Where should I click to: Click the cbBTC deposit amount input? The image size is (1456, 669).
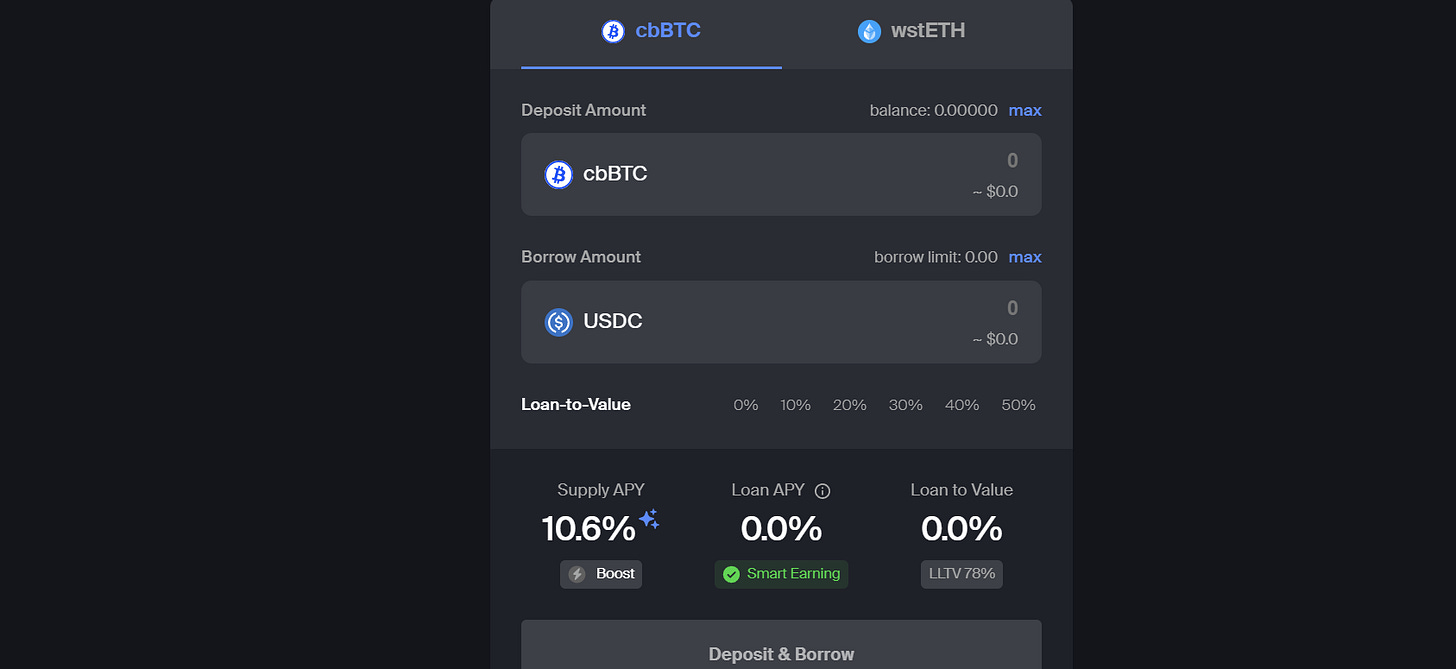coord(781,174)
